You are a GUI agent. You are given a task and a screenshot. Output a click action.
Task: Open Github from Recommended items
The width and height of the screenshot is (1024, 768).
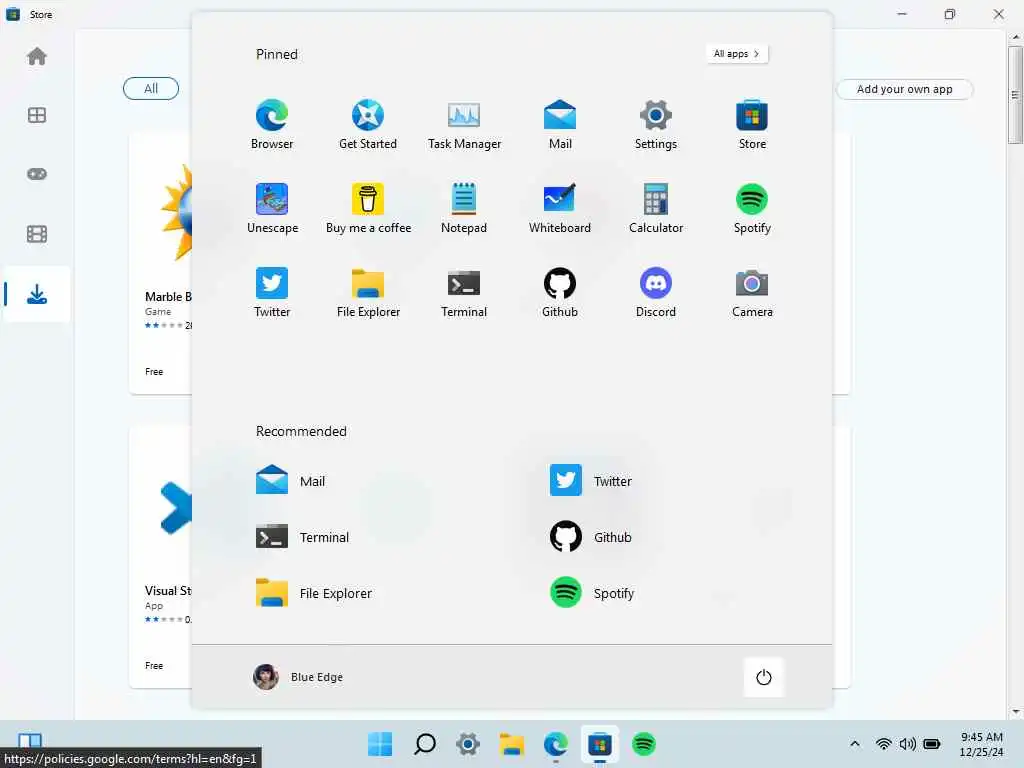pos(590,537)
